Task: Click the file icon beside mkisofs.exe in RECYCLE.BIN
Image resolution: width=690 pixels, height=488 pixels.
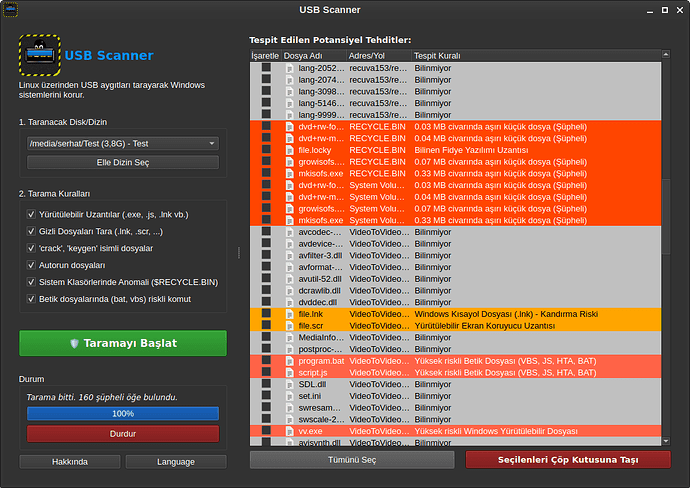Action: click(290, 173)
